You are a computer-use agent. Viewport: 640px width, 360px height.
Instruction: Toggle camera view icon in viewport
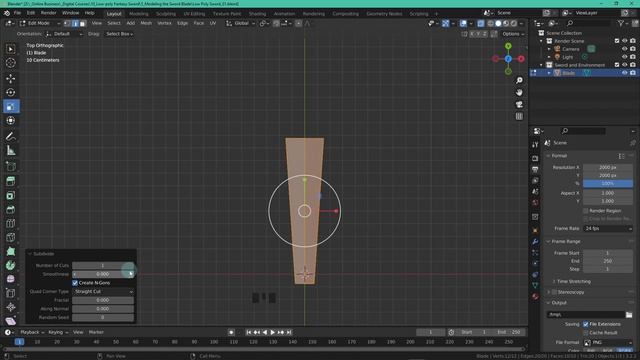point(519,104)
